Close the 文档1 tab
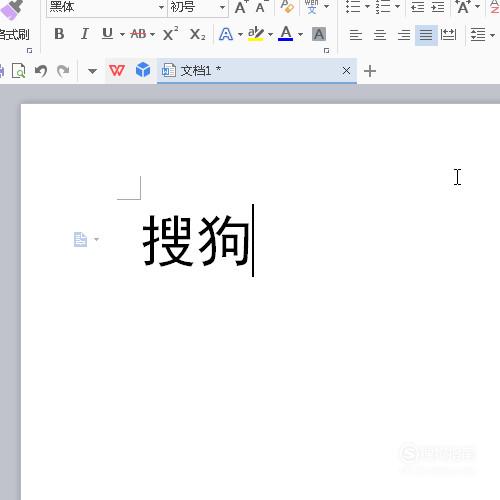 tap(346, 71)
